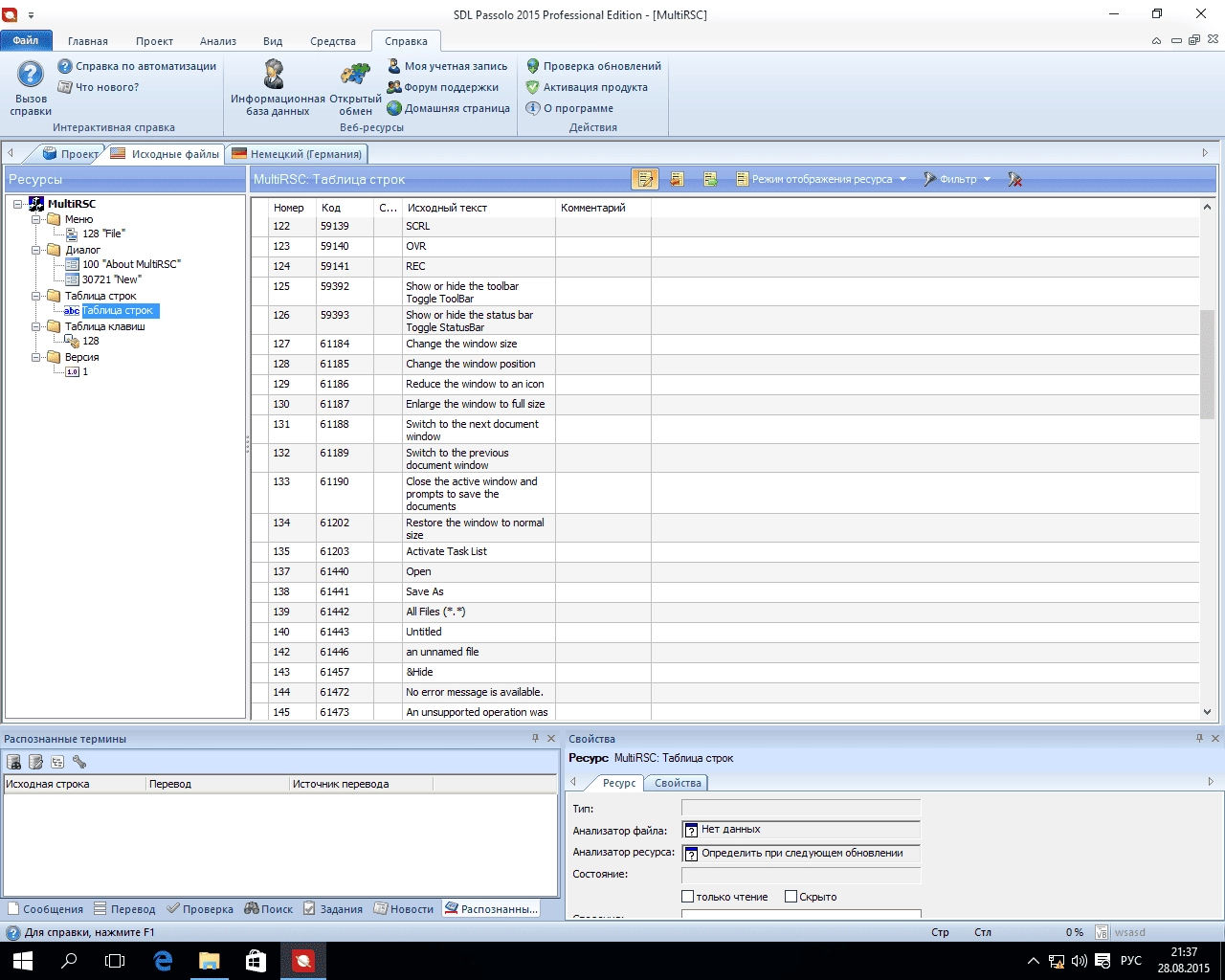The image size is (1225, 980).
Task: Open Форум поддержки link
Action: coord(443,87)
